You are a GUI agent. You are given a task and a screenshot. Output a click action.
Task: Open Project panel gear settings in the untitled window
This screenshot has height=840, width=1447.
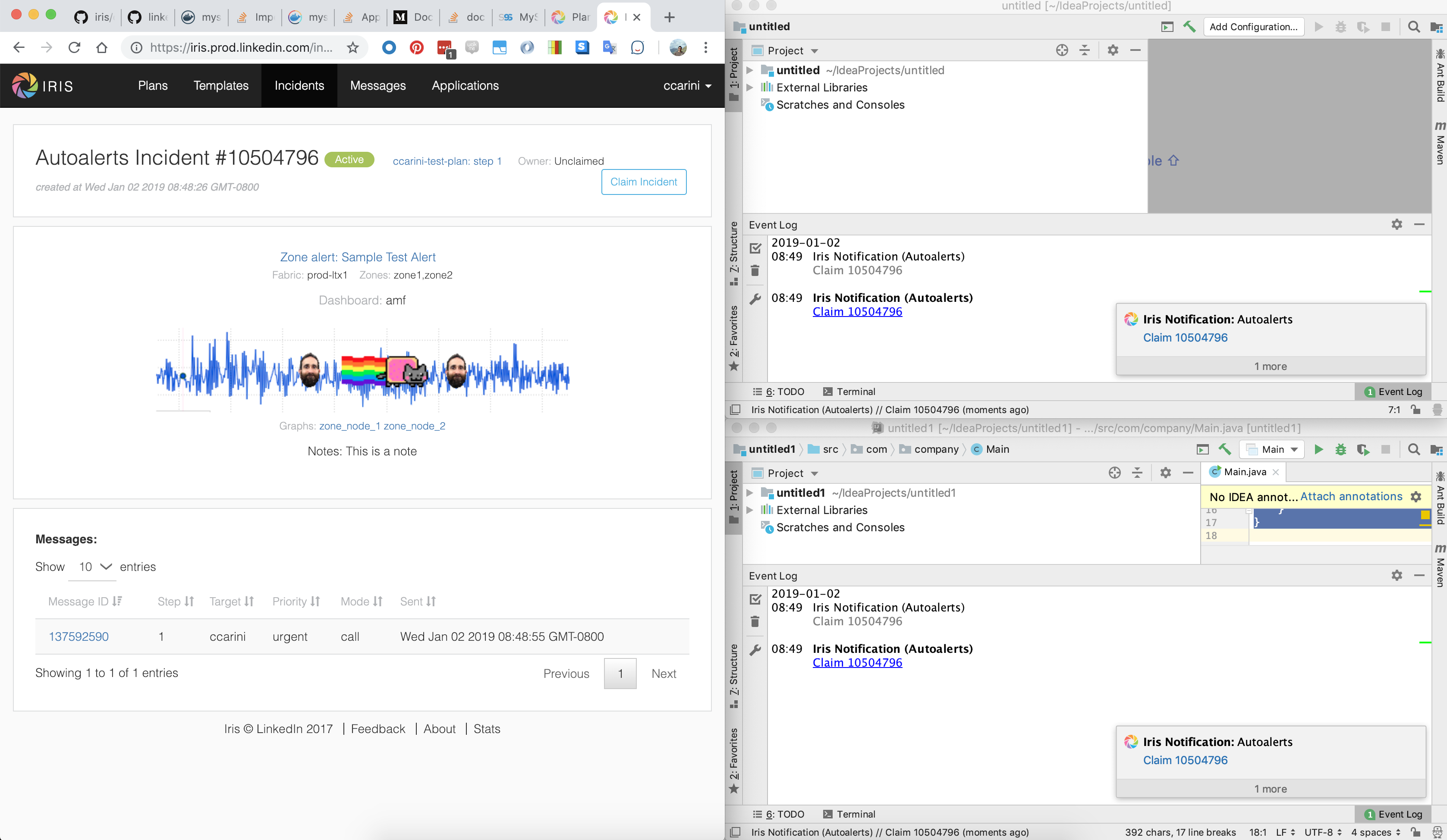point(1113,50)
